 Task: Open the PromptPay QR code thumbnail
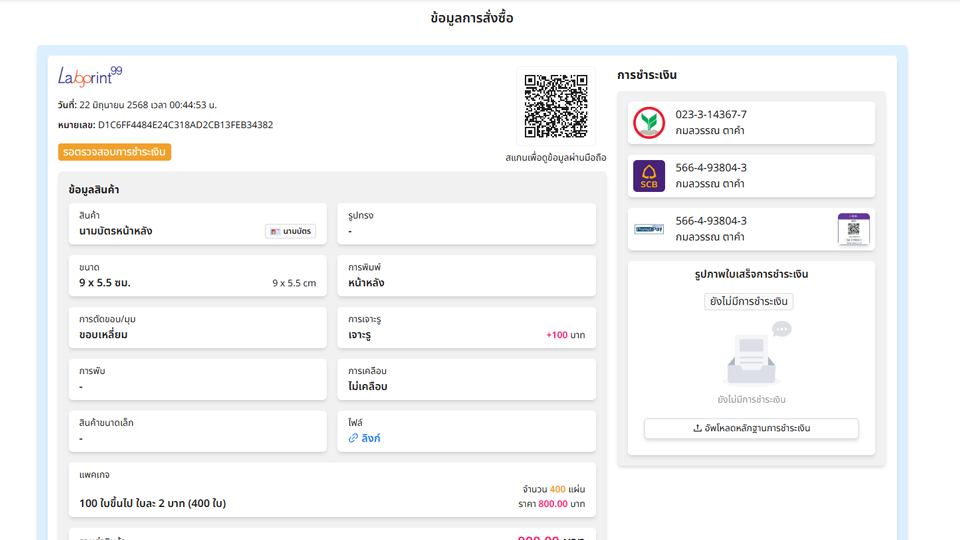[854, 229]
